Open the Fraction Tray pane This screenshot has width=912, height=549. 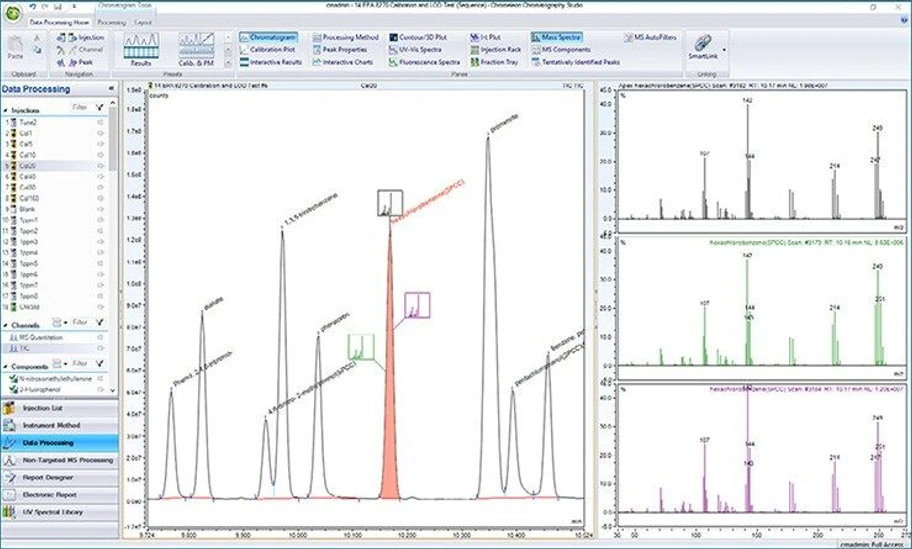click(x=494, y=62)
